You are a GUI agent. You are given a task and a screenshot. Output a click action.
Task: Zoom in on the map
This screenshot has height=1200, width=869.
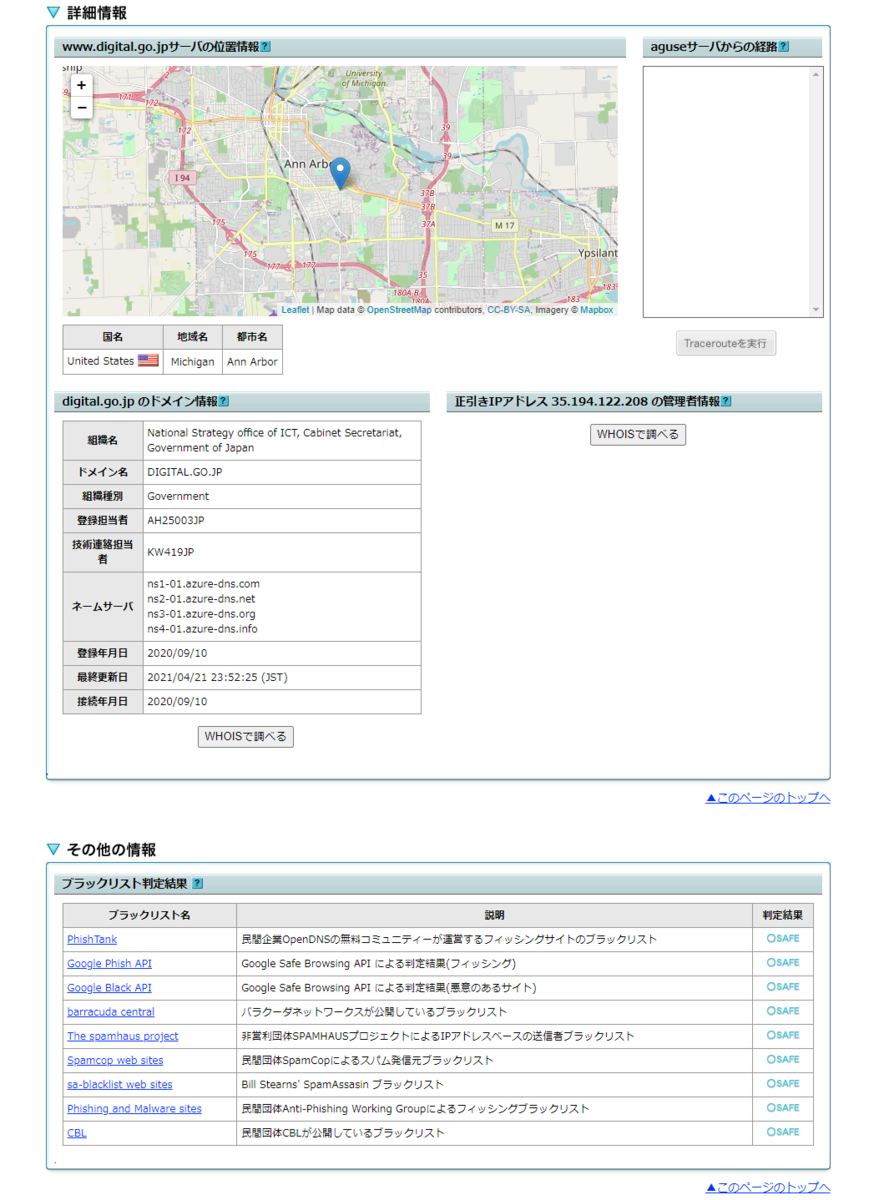[82, 86]
